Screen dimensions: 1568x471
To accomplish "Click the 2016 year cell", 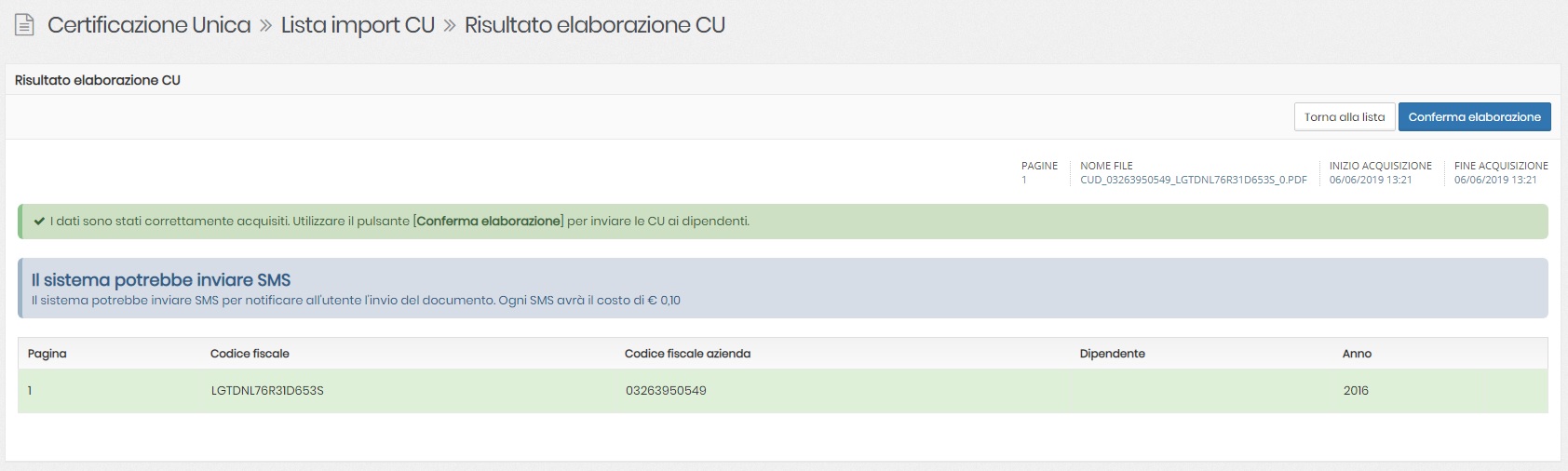I will (1356, 391).
